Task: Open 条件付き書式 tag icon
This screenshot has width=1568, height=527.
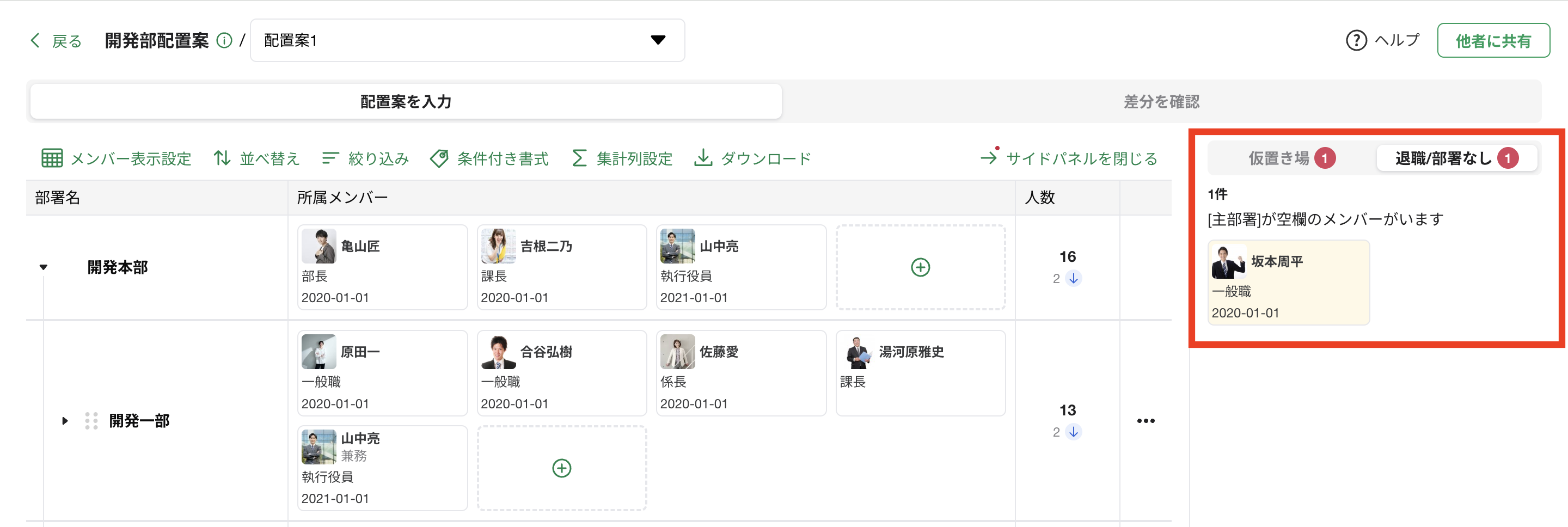Action: [x=439, y=158]
